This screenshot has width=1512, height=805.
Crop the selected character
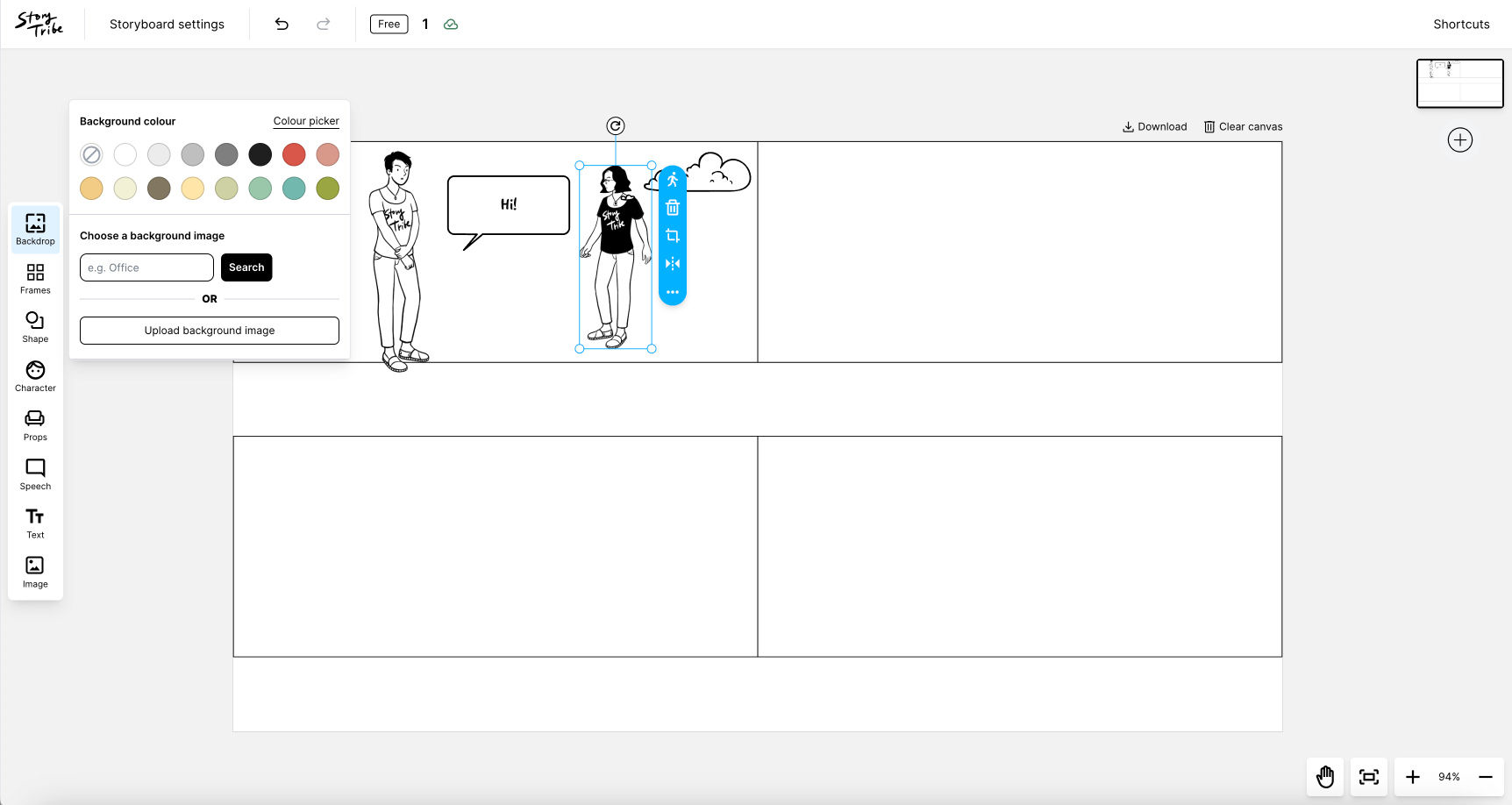tap(673, 235)
